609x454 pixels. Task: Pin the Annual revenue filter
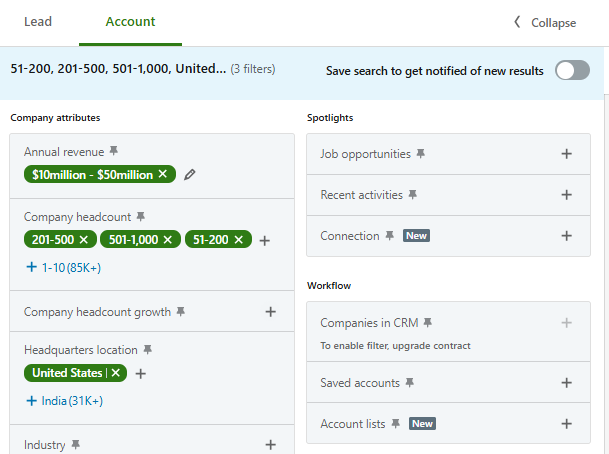tap(113, 151)
